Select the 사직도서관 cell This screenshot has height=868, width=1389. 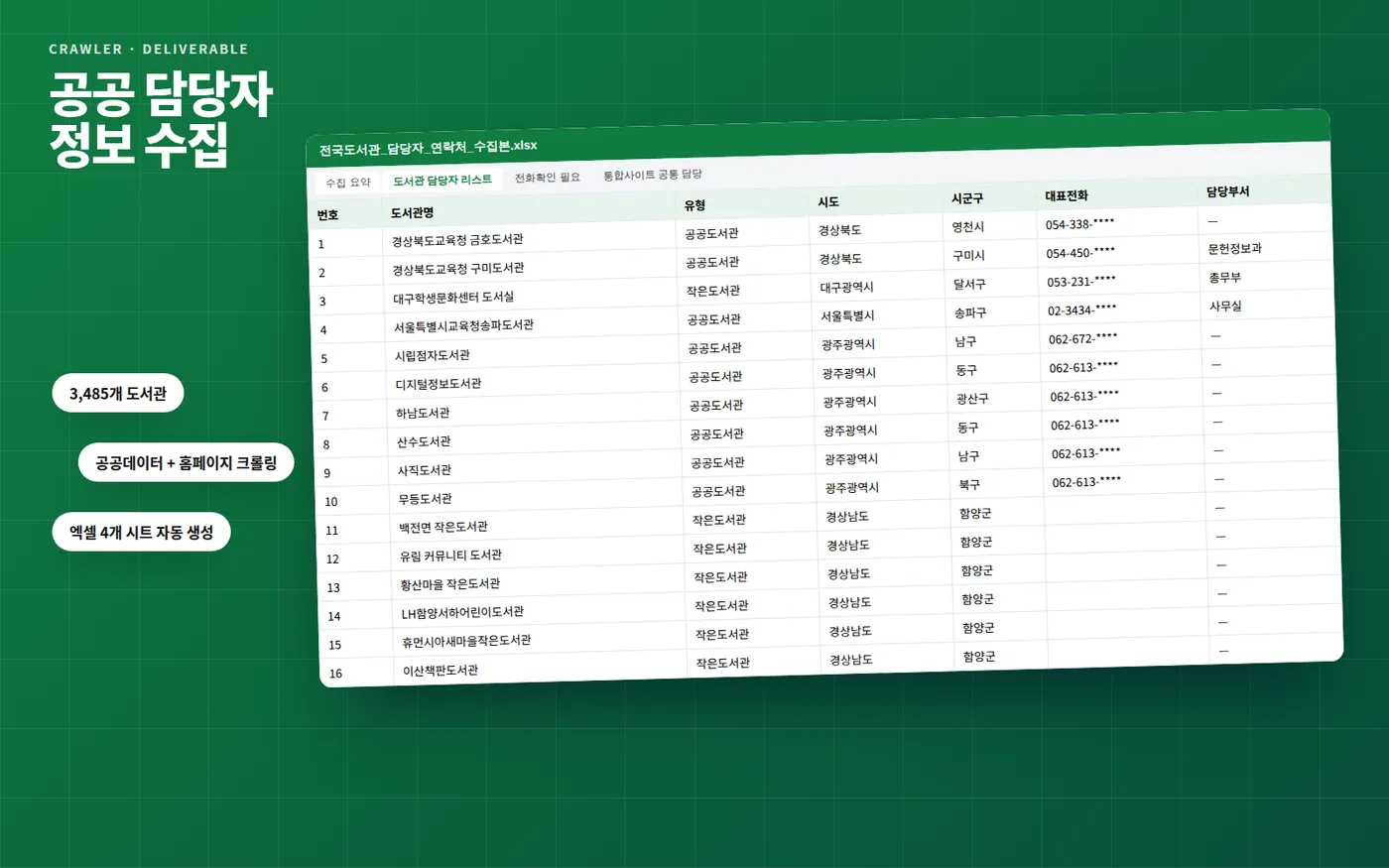point(425,470)
